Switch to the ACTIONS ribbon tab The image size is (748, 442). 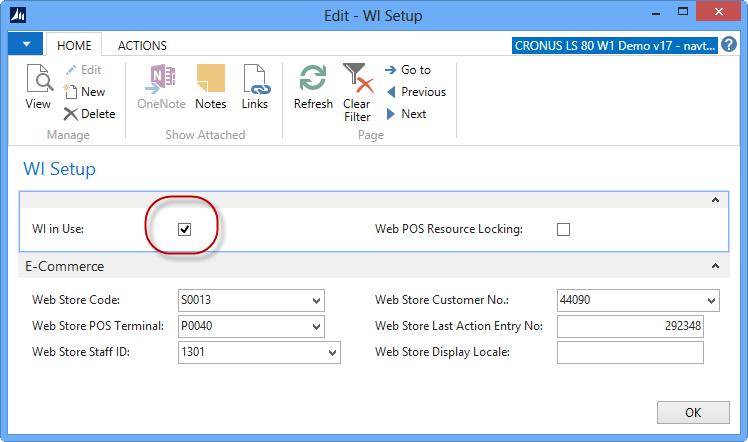pyautogui.click(x=142, y=45)
